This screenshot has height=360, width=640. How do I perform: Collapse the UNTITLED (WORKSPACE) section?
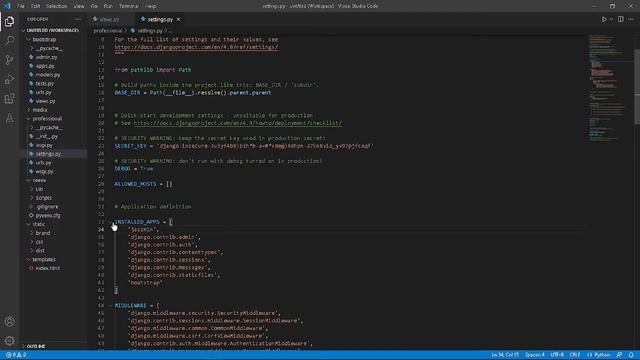tap(24, 31)
